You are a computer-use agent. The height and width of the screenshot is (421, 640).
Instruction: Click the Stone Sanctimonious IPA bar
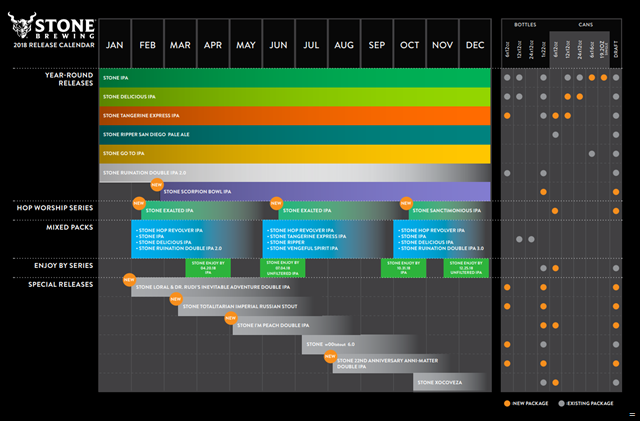click(x=449, y=211)
